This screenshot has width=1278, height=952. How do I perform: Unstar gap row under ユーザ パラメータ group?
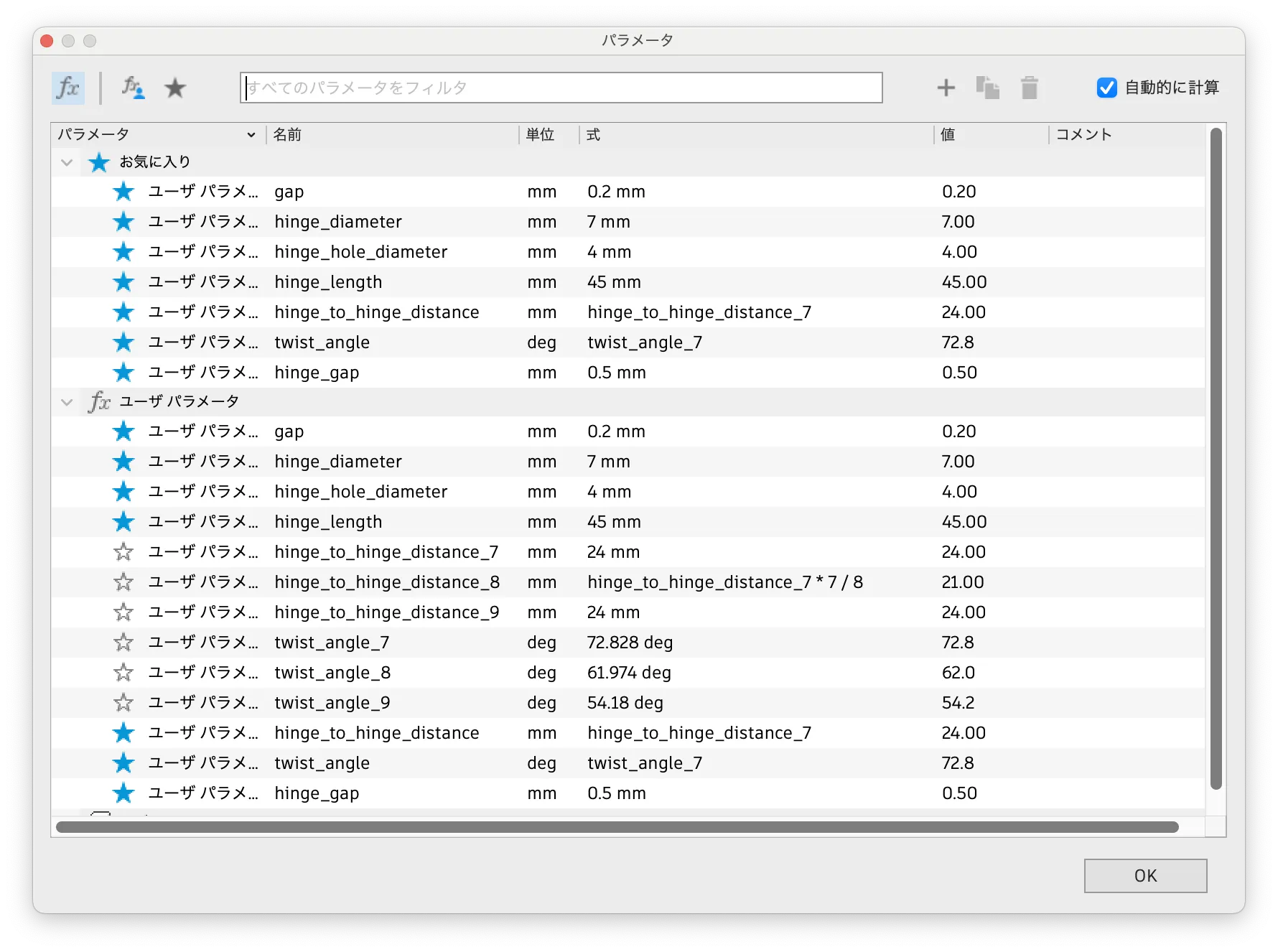pos(123,431)
